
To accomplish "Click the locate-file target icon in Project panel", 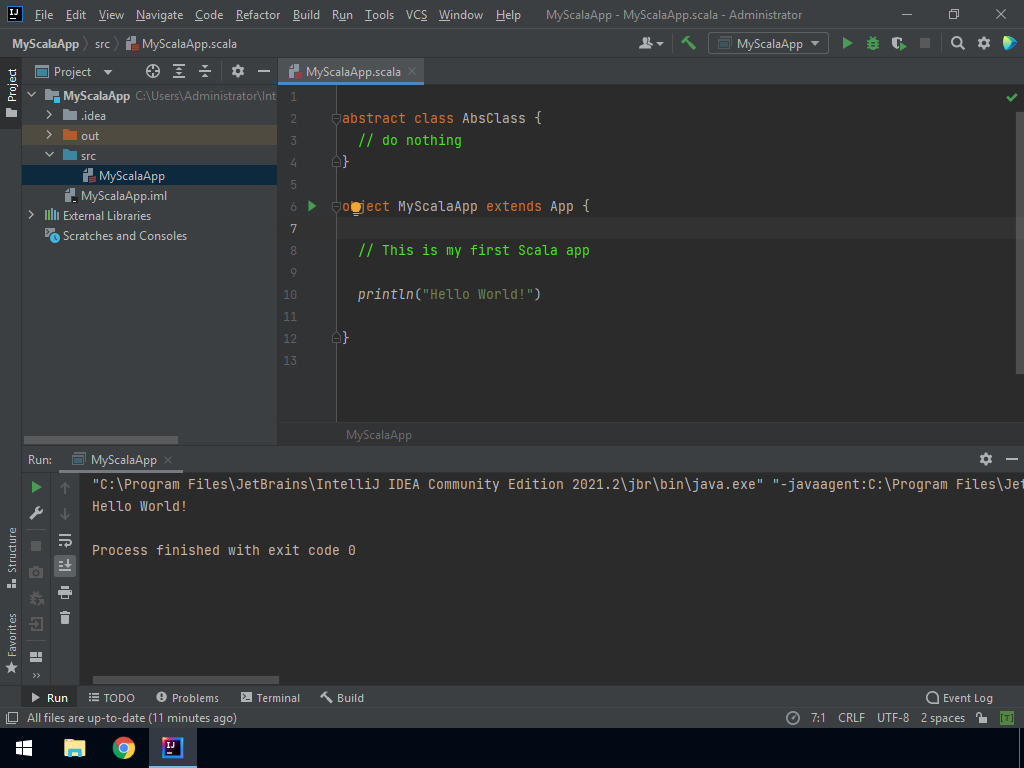I will (x=153, y=71).
